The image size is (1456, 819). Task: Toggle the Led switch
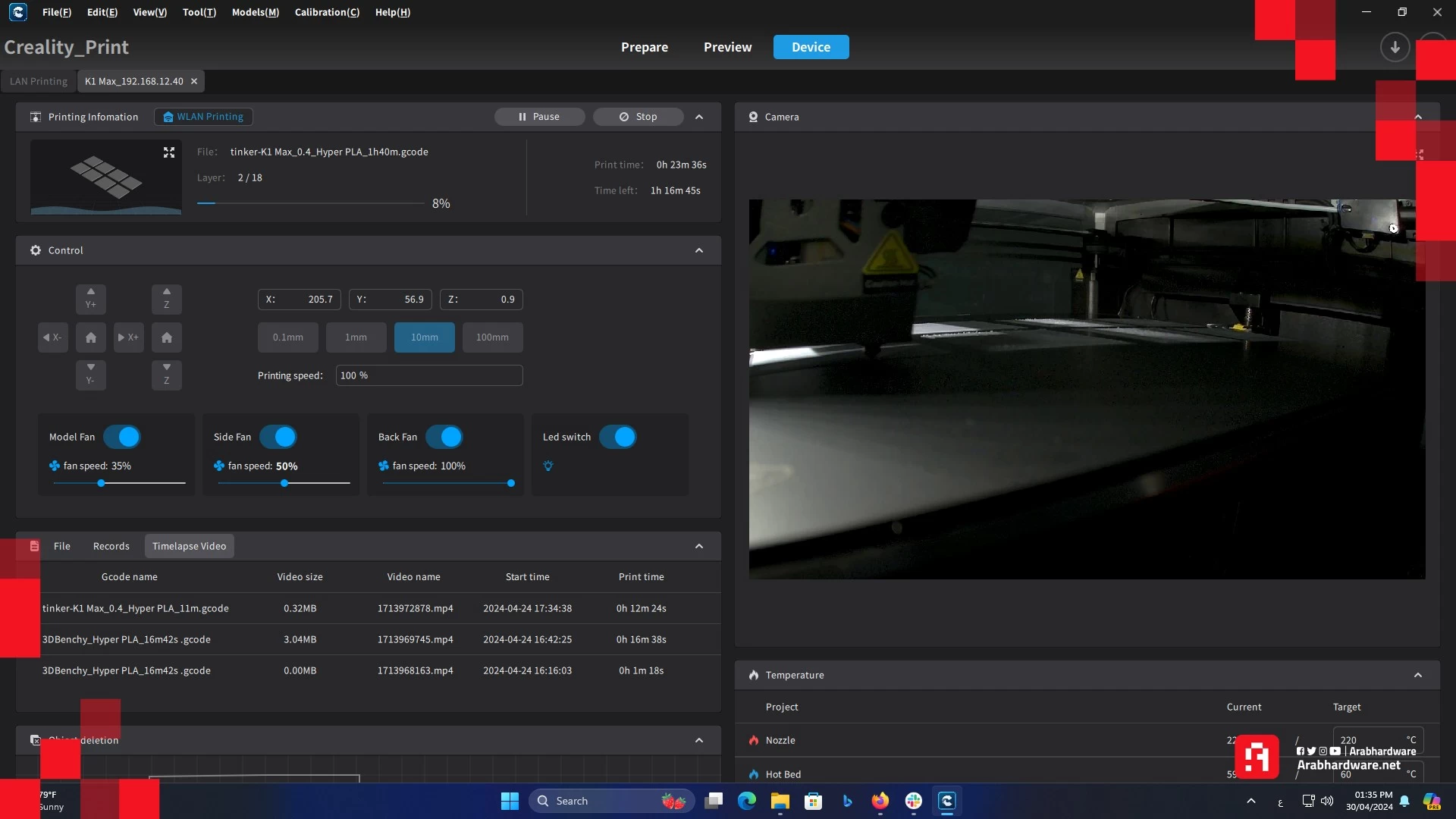click(x=618, y=437)
